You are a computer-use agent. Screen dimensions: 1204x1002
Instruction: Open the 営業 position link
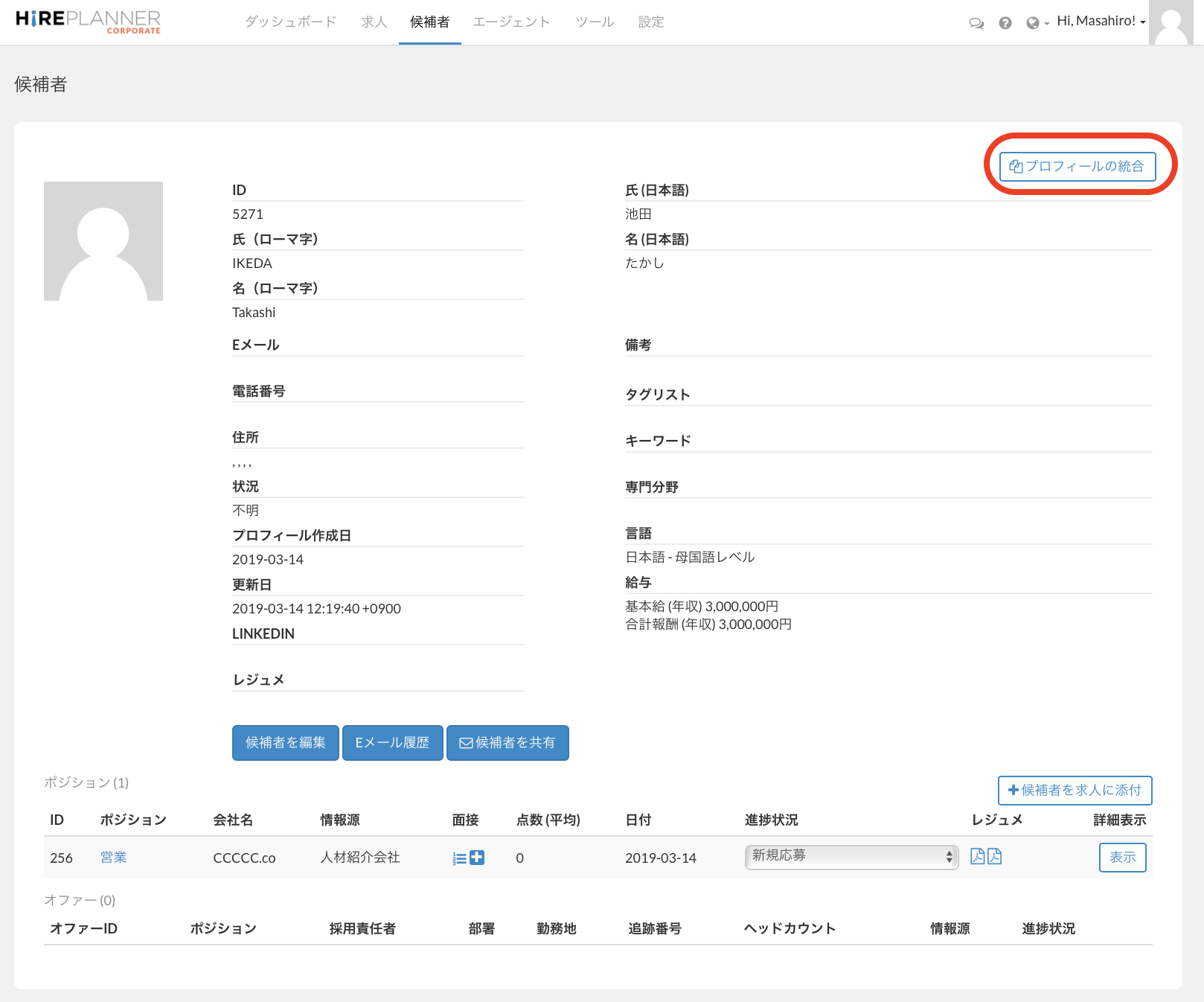click(x=113, y=858)
